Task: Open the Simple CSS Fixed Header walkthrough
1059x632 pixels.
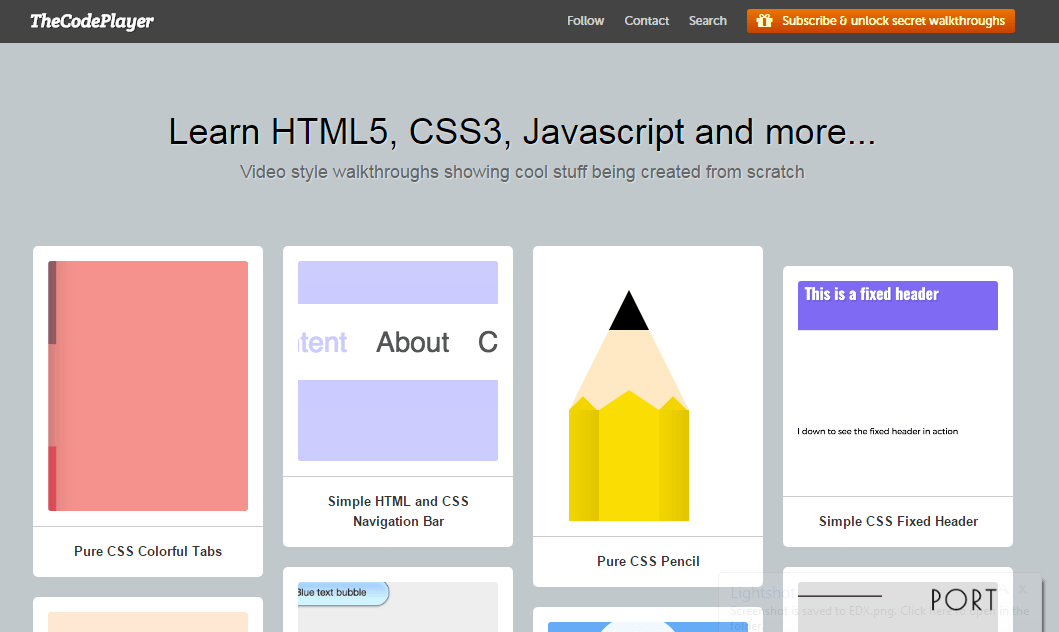Action: click(897, 521)
